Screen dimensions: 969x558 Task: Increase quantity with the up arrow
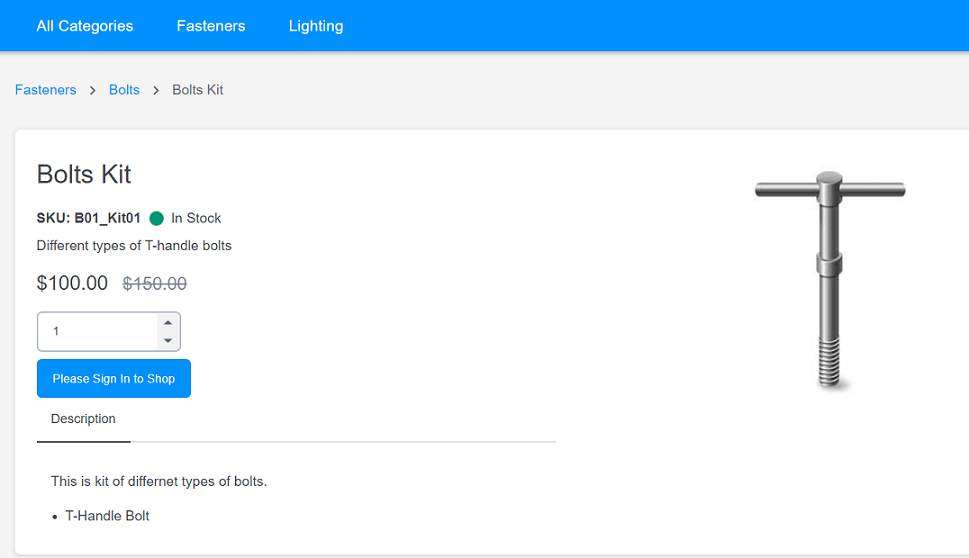[x=168, y=323]
